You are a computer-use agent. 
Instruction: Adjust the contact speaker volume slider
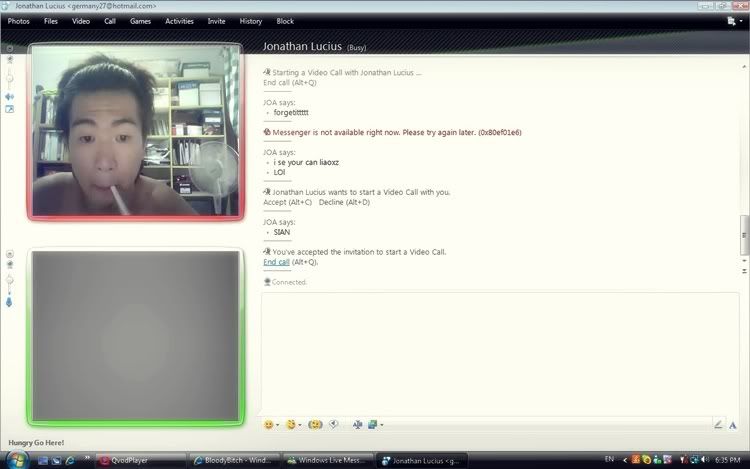coord(10,76)
